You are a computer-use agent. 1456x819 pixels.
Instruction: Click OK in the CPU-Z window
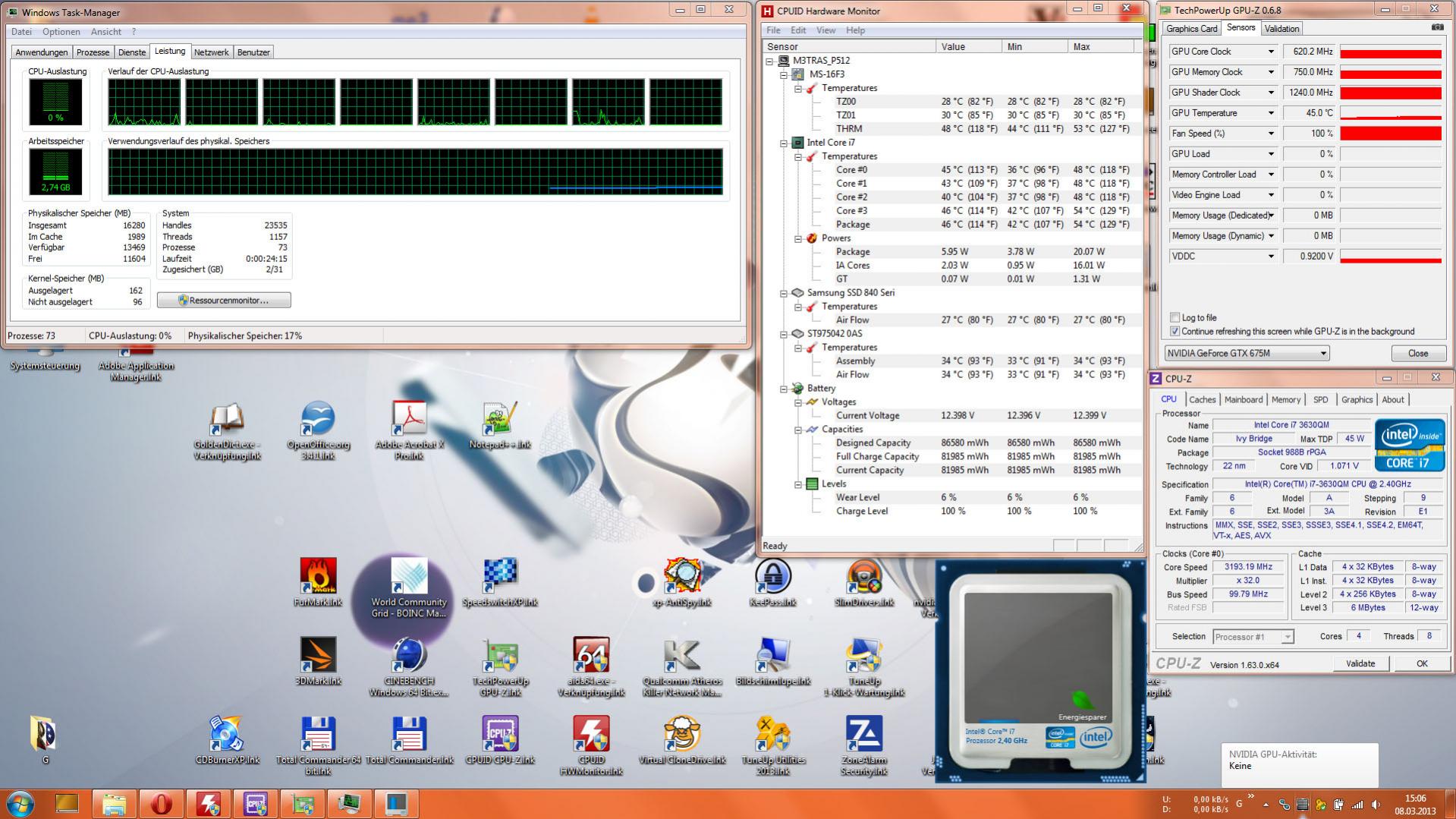coord(1422,663)
